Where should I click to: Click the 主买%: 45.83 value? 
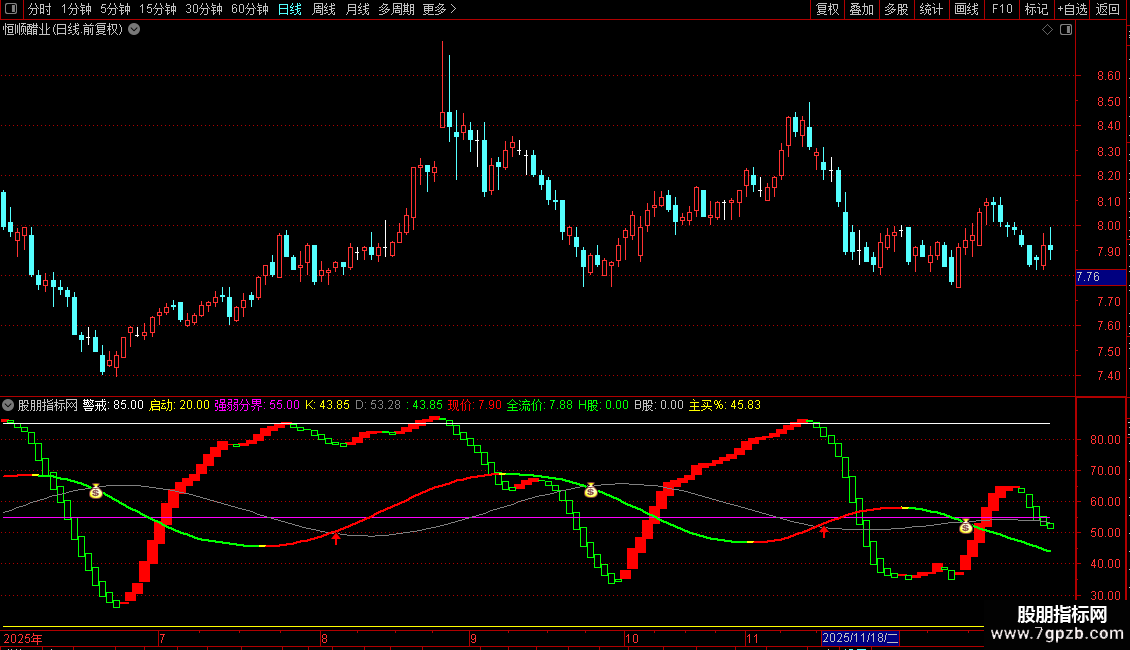pyautogui.click(x=725, y=405)
